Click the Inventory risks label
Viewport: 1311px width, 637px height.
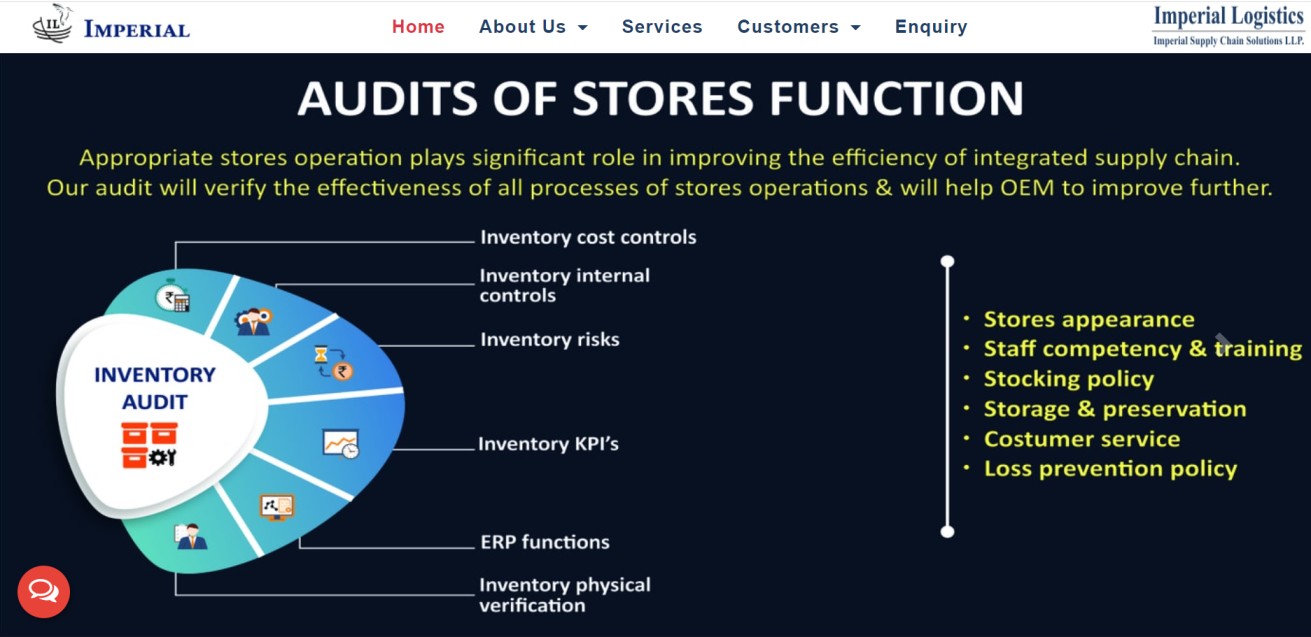(x=550, y=340)
